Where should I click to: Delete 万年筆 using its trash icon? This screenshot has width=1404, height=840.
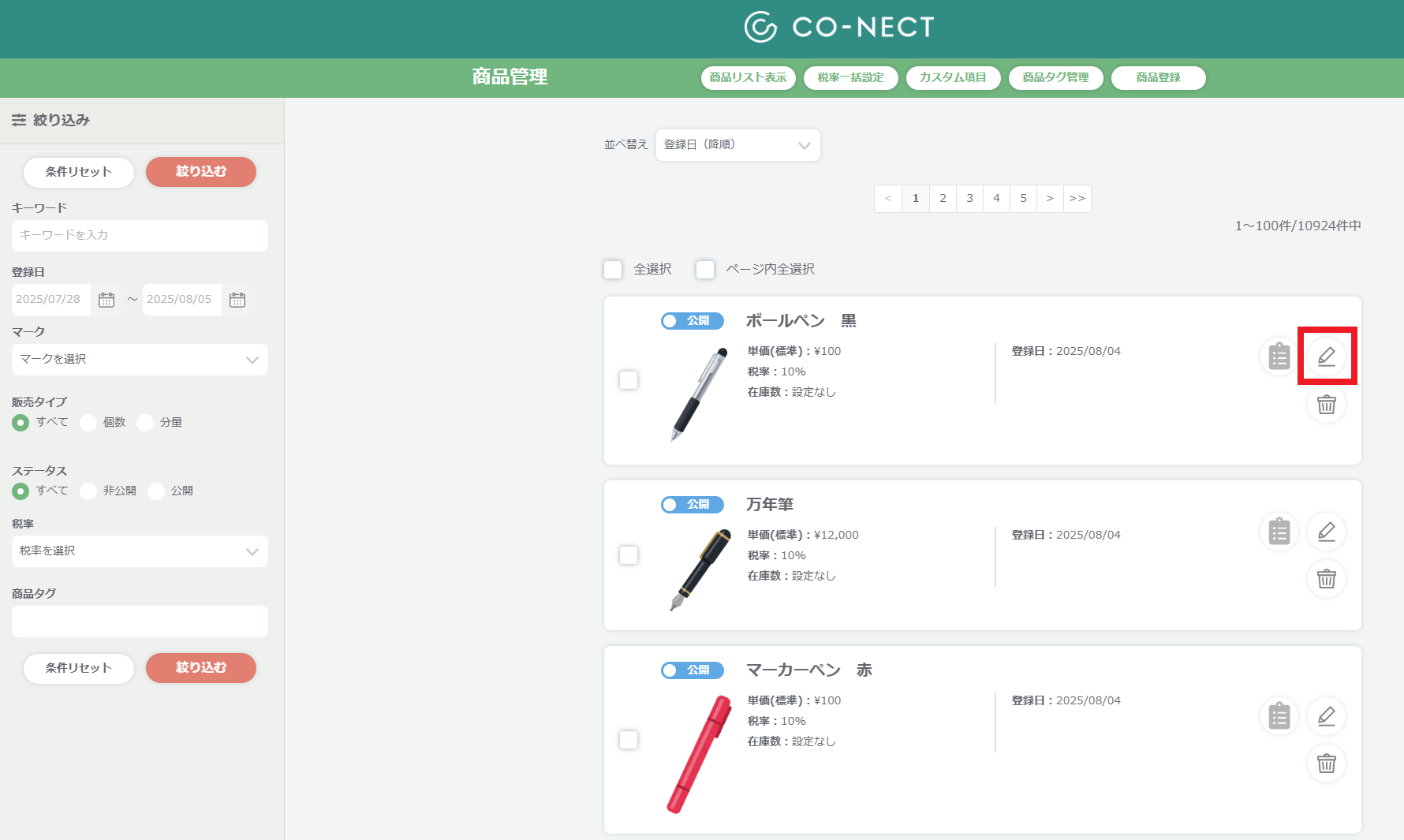(1327, 579)
